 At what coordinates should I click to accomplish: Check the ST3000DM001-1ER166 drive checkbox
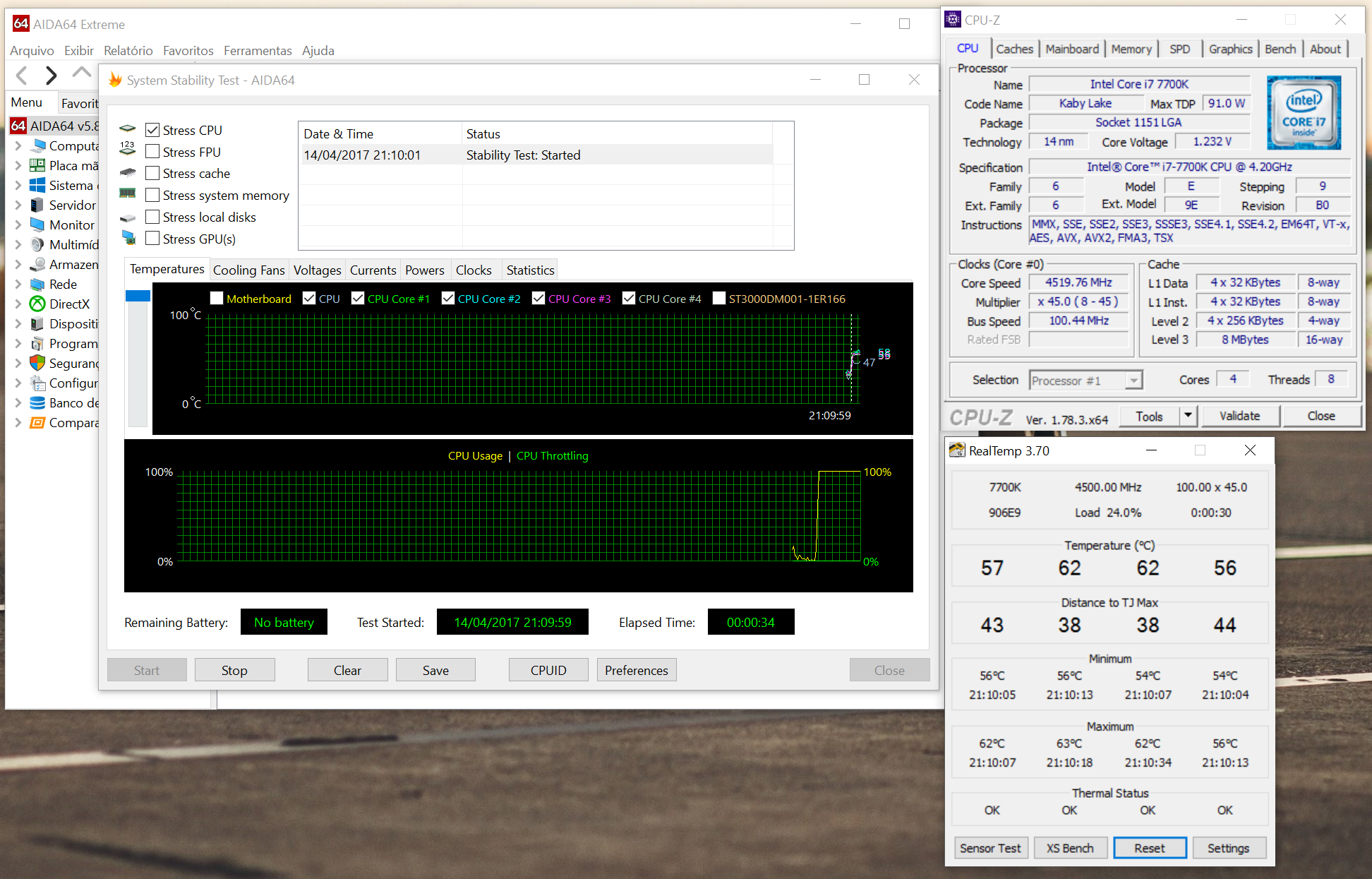718,298
